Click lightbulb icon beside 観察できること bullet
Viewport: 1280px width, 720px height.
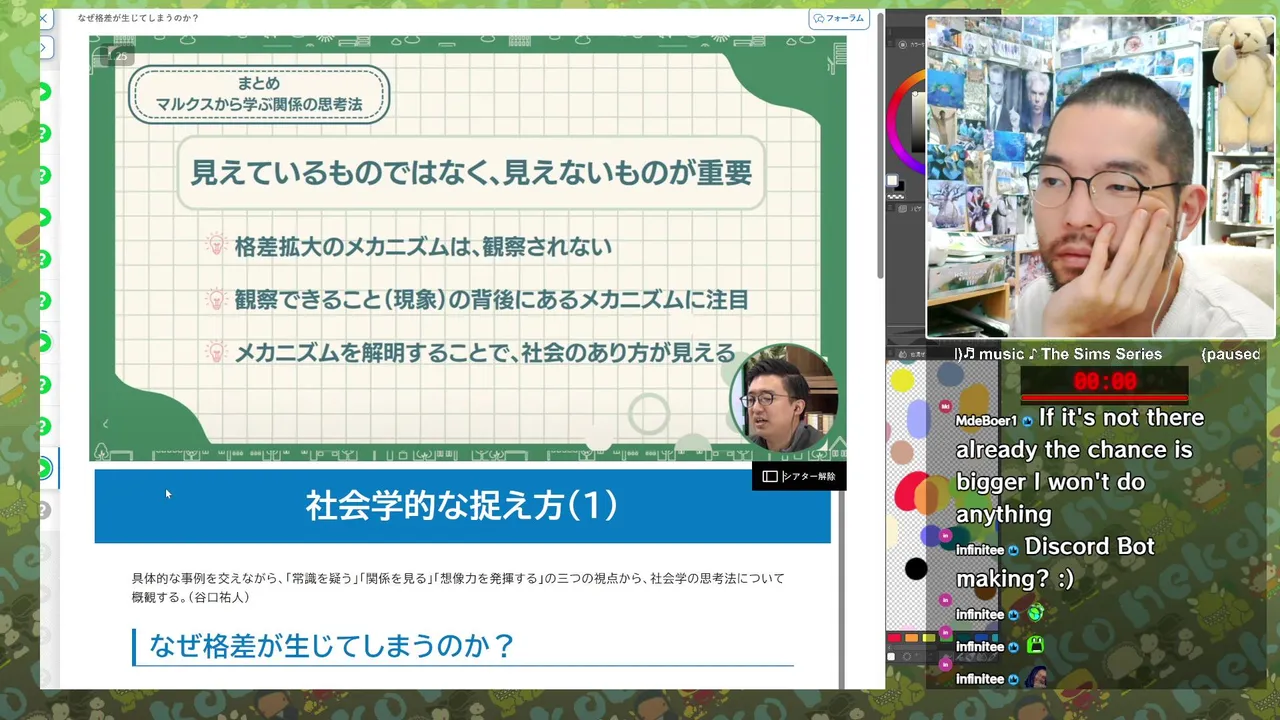[x=215, y=298]
